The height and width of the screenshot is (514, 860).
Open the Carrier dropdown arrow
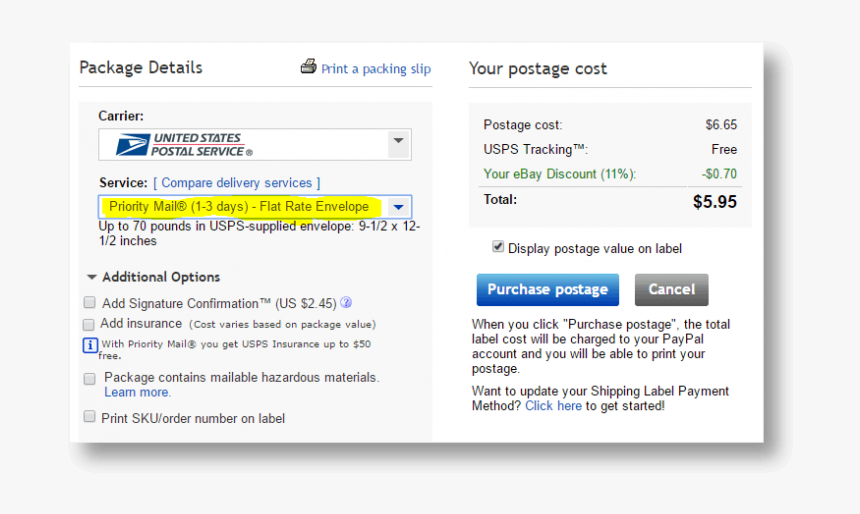398,142
